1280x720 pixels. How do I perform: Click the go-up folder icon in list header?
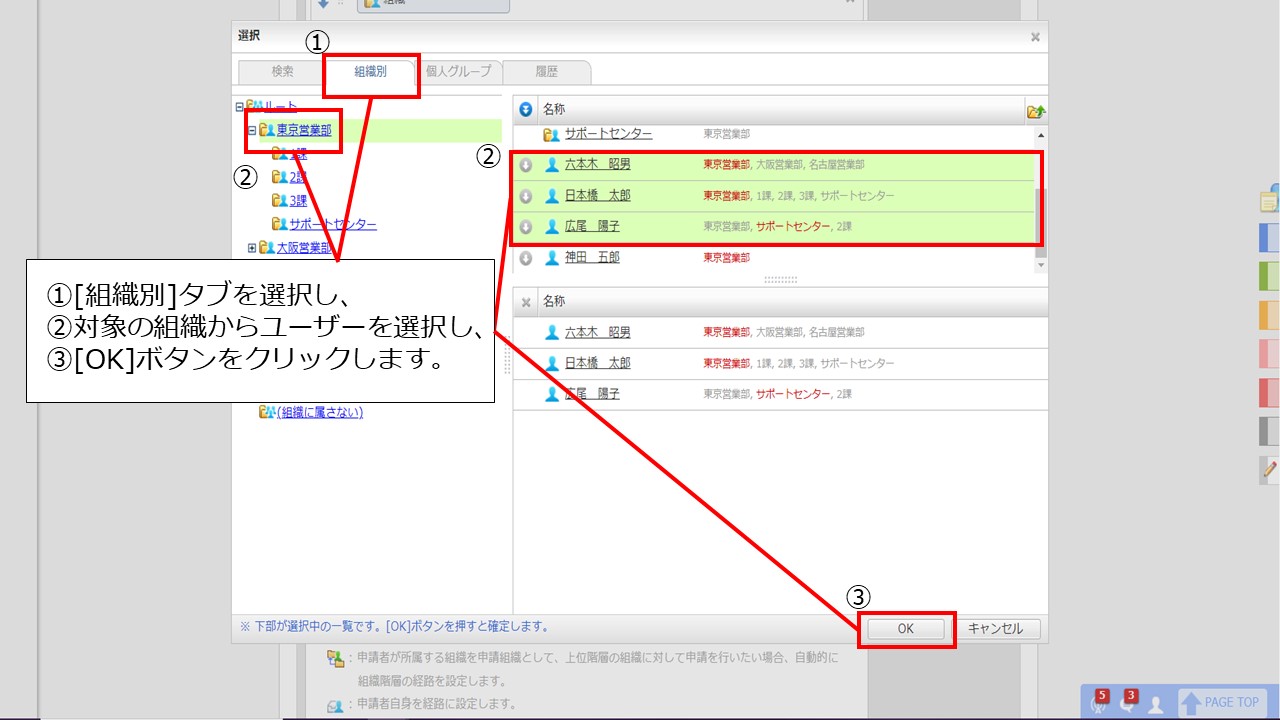coord(1035,111)
